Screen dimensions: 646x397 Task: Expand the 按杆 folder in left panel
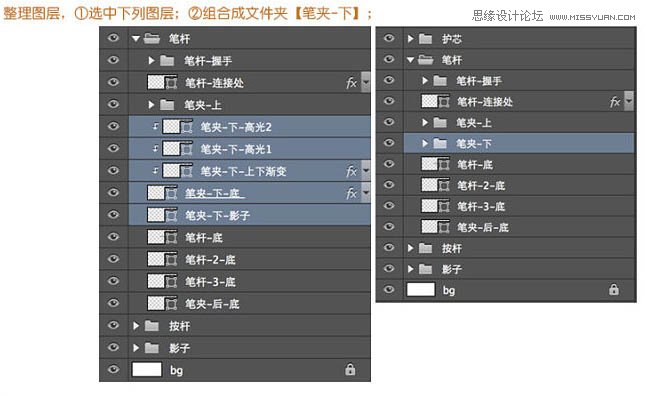(136, 326)
